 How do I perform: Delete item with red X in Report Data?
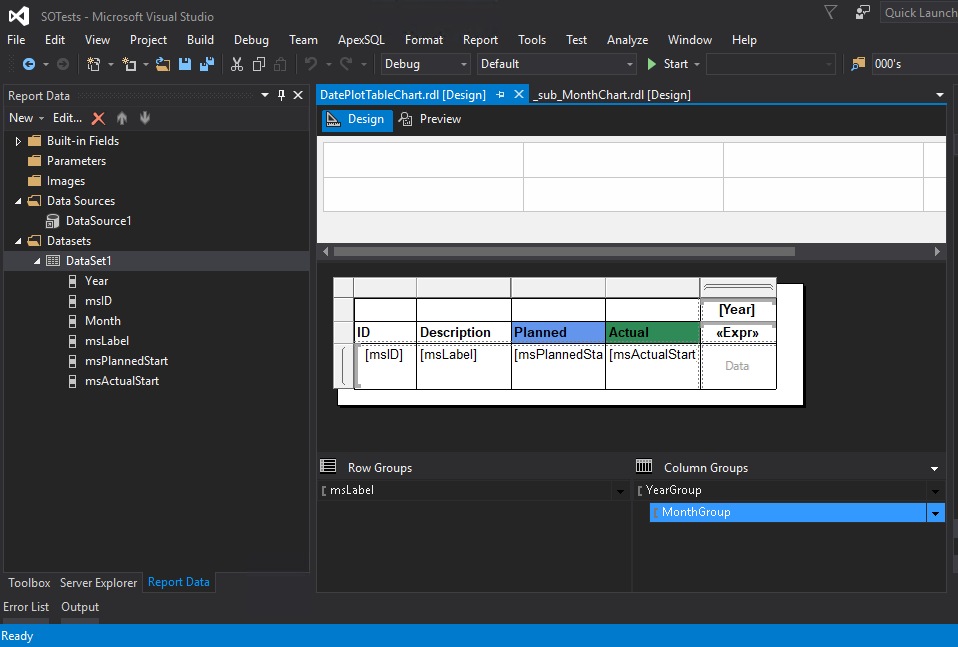coord(98,118)
